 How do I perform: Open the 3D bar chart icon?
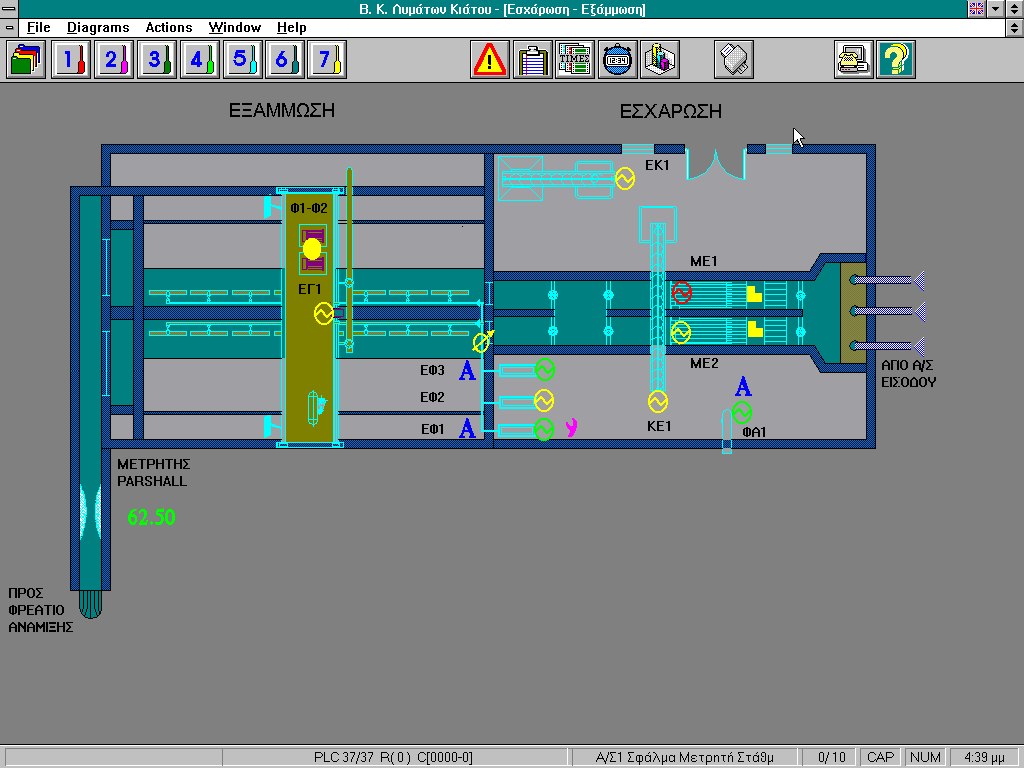point(660,60)
